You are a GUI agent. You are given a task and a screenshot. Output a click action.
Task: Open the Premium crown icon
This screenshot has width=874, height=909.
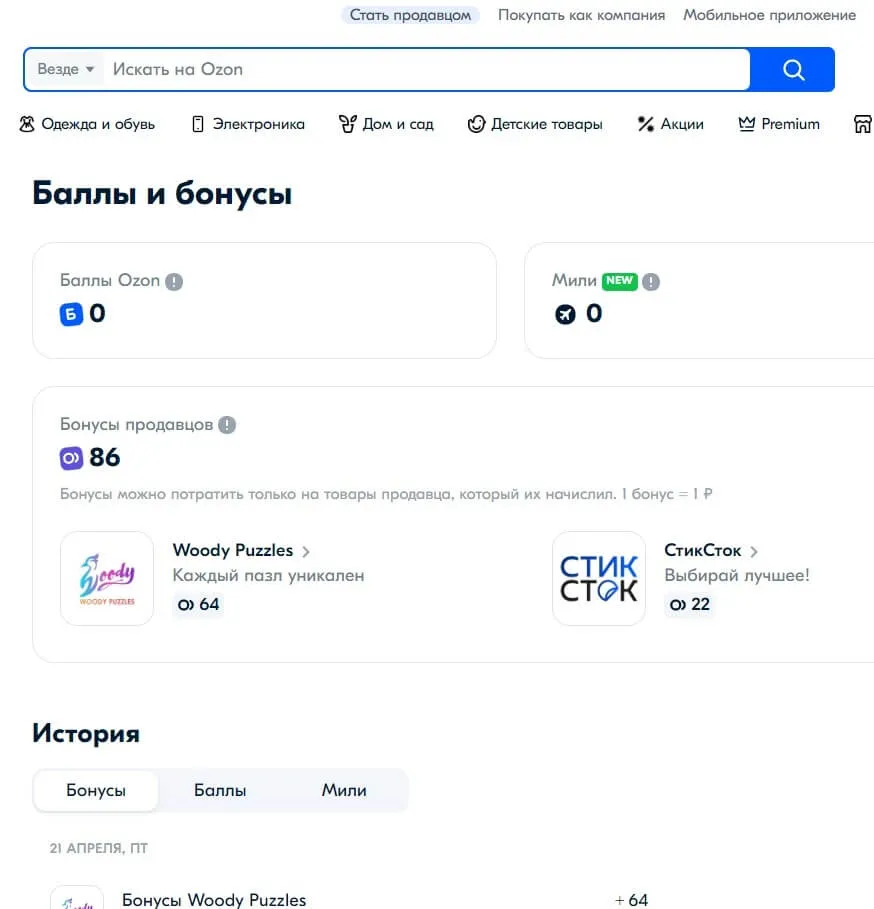click(745, 123)
